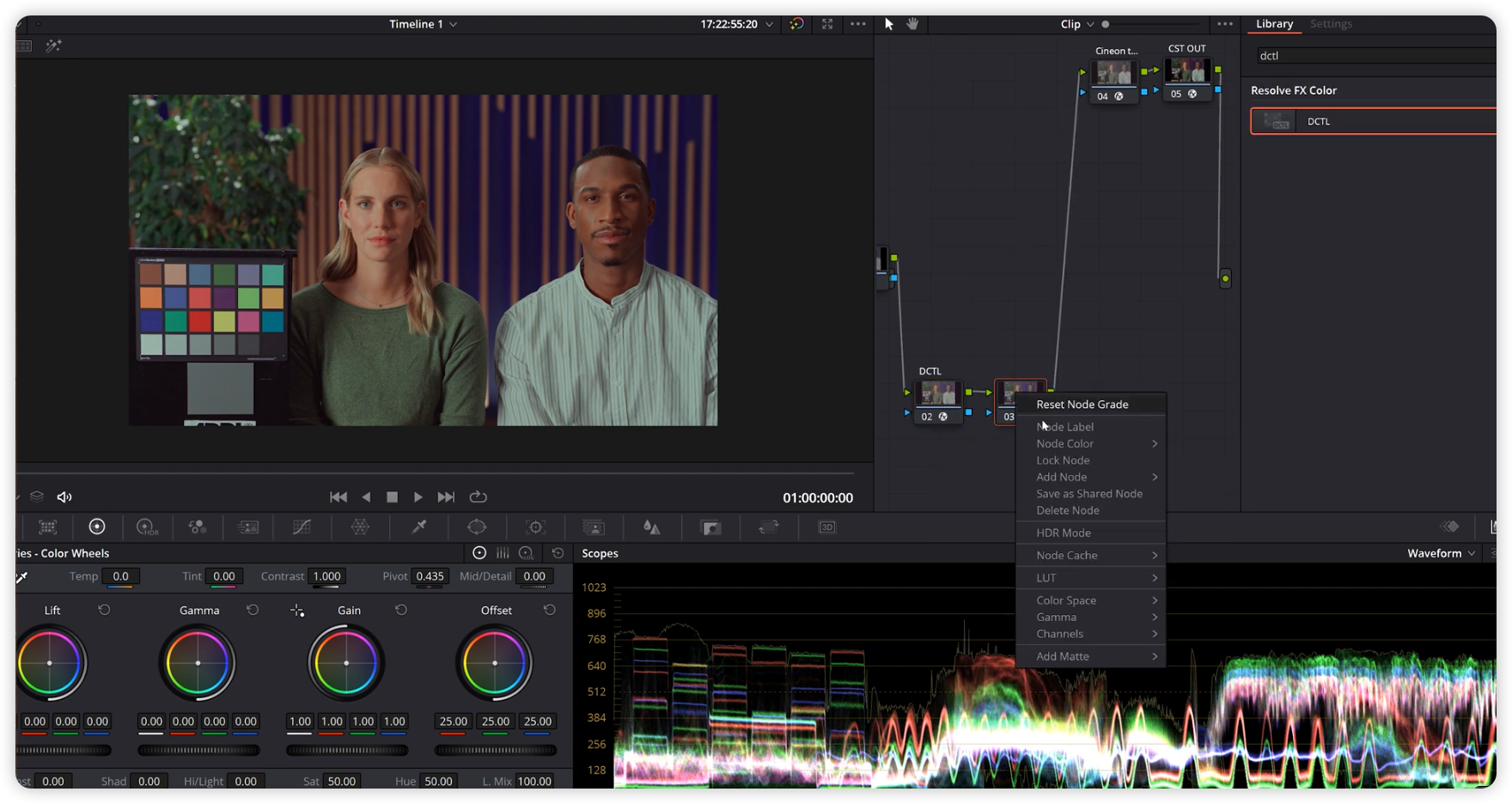The height and width of the screenshot is (804, 1512).
Task: Toggle bypass color grades icon
Action: tap(797, 24)
